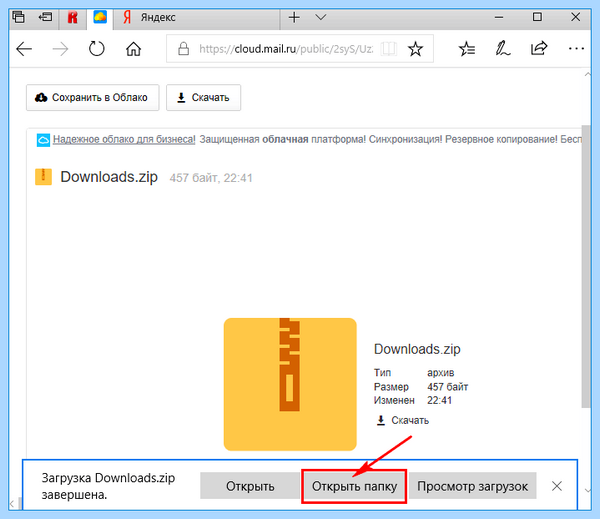Open a new tab with plus
This screenshot has height=519, width=600.
pyautogui.click(x=294, y=17)
